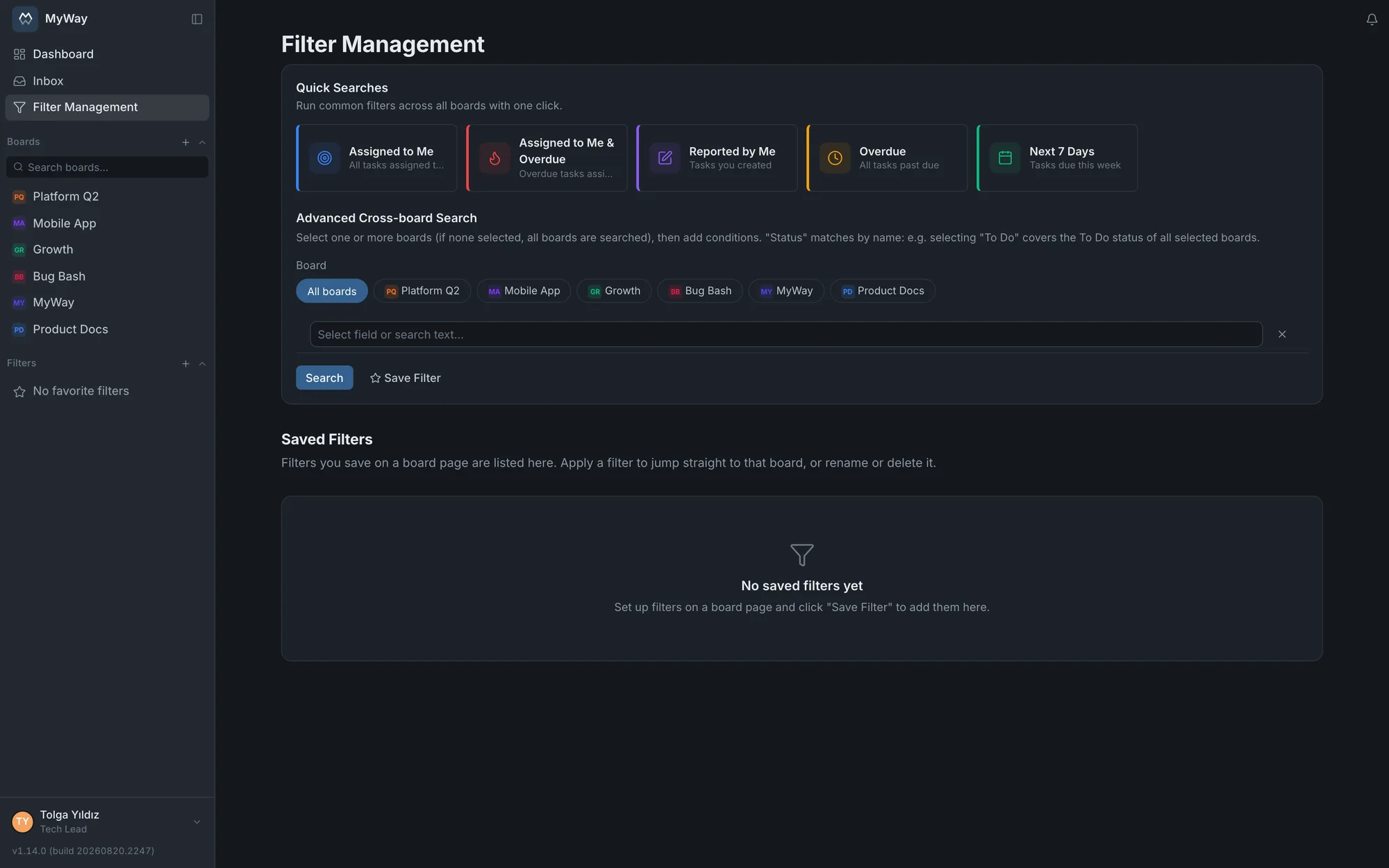
Task: Click the clock icon on Overdue card
Action: (835, 158)
